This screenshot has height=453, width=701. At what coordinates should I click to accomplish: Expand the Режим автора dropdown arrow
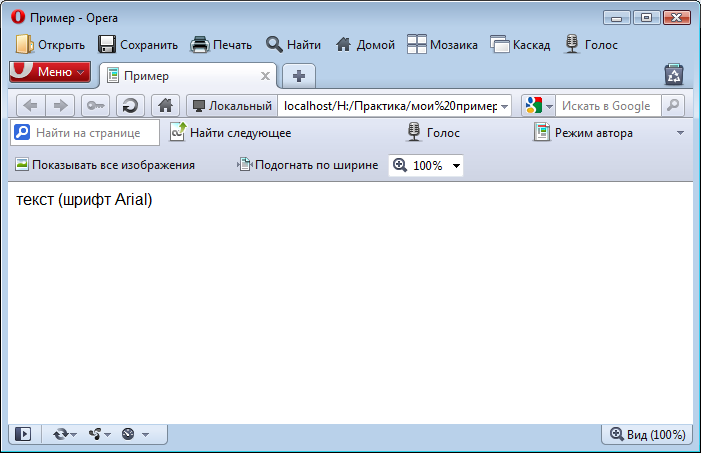[x=680, y=133]
